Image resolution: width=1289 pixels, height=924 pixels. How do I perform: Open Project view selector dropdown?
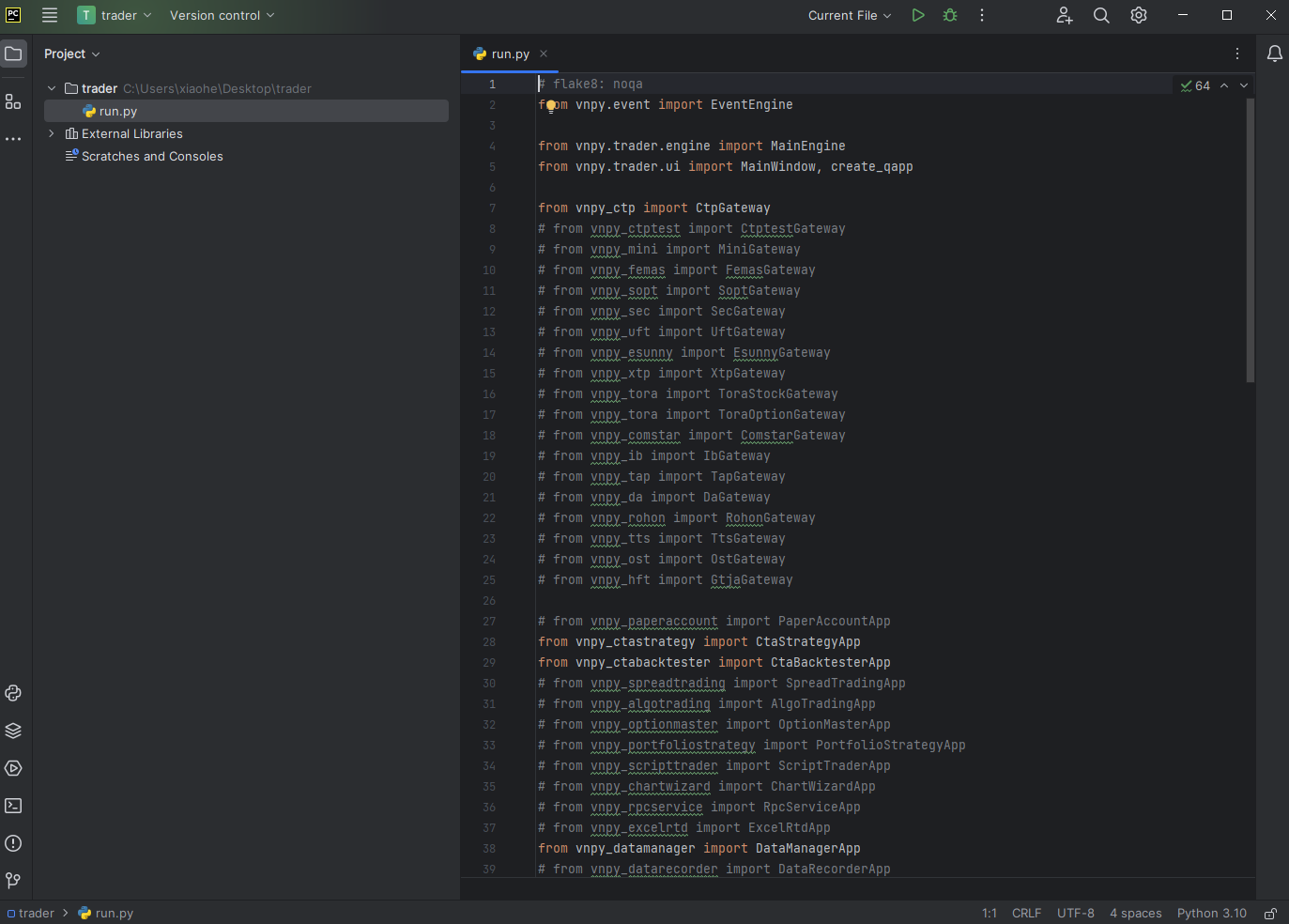coord(71,54)
